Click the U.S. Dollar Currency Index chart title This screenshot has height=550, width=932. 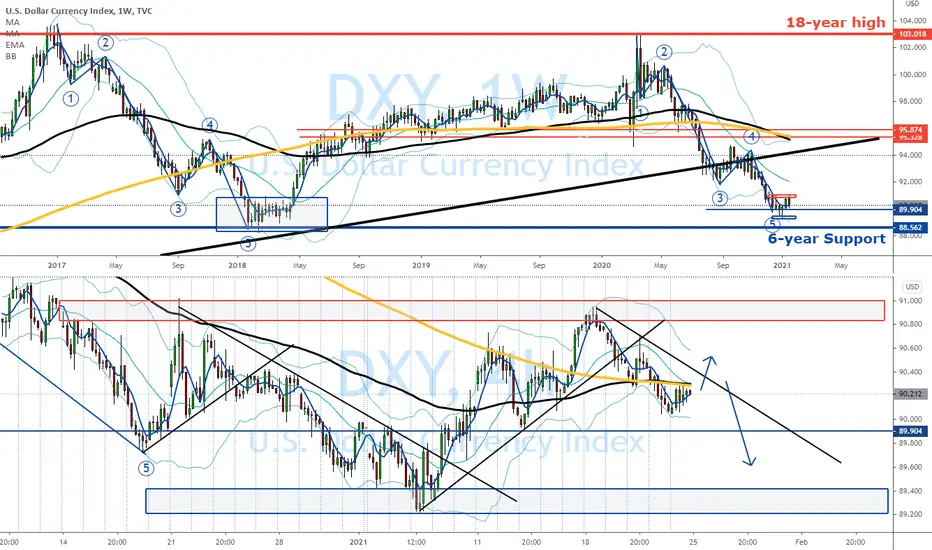click(78, 11)
